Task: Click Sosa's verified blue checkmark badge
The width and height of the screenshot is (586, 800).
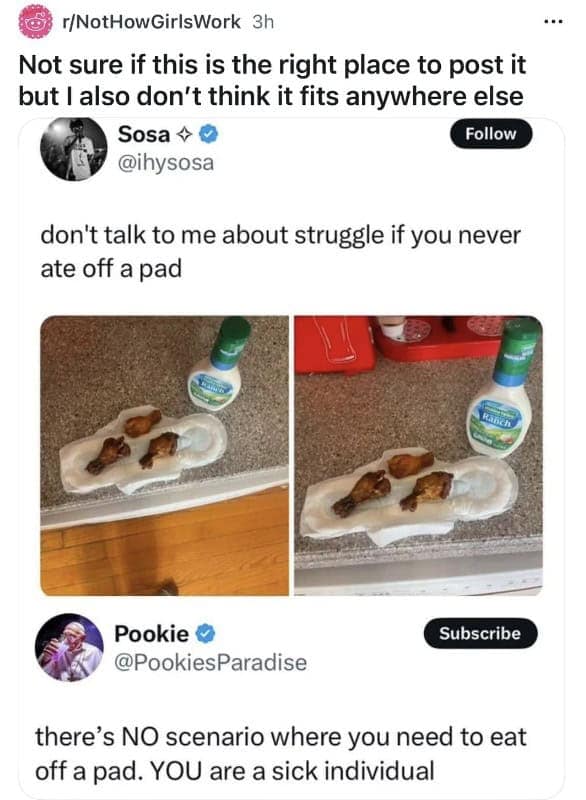Action: point(208,135)
